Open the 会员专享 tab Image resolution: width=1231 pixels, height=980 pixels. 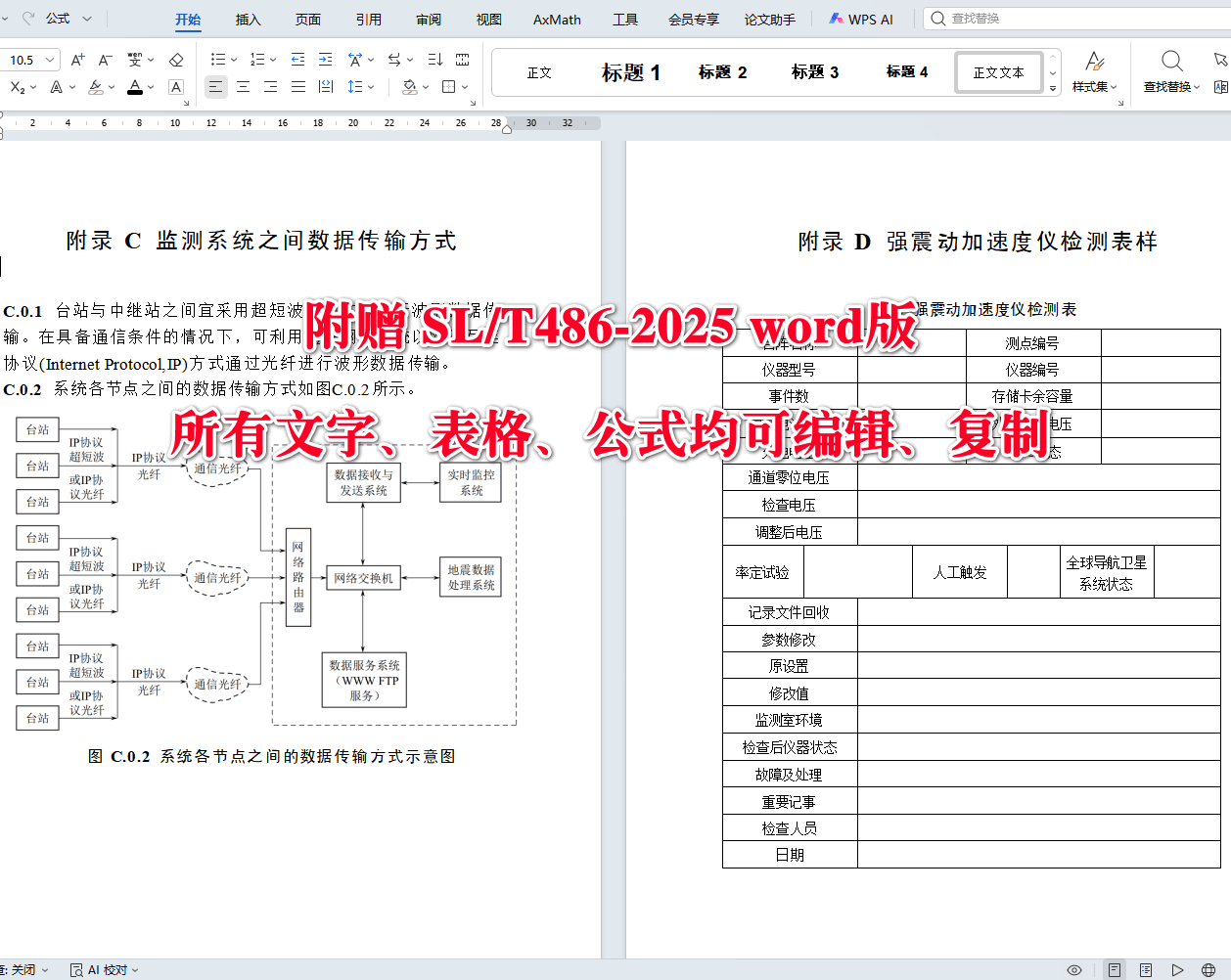tap(694, 20)
